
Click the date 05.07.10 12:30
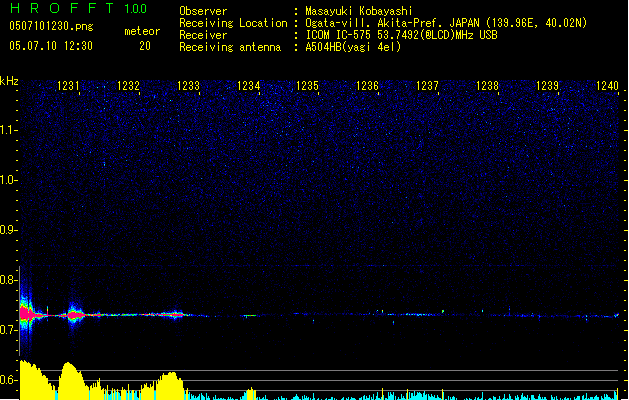point(51,46)
